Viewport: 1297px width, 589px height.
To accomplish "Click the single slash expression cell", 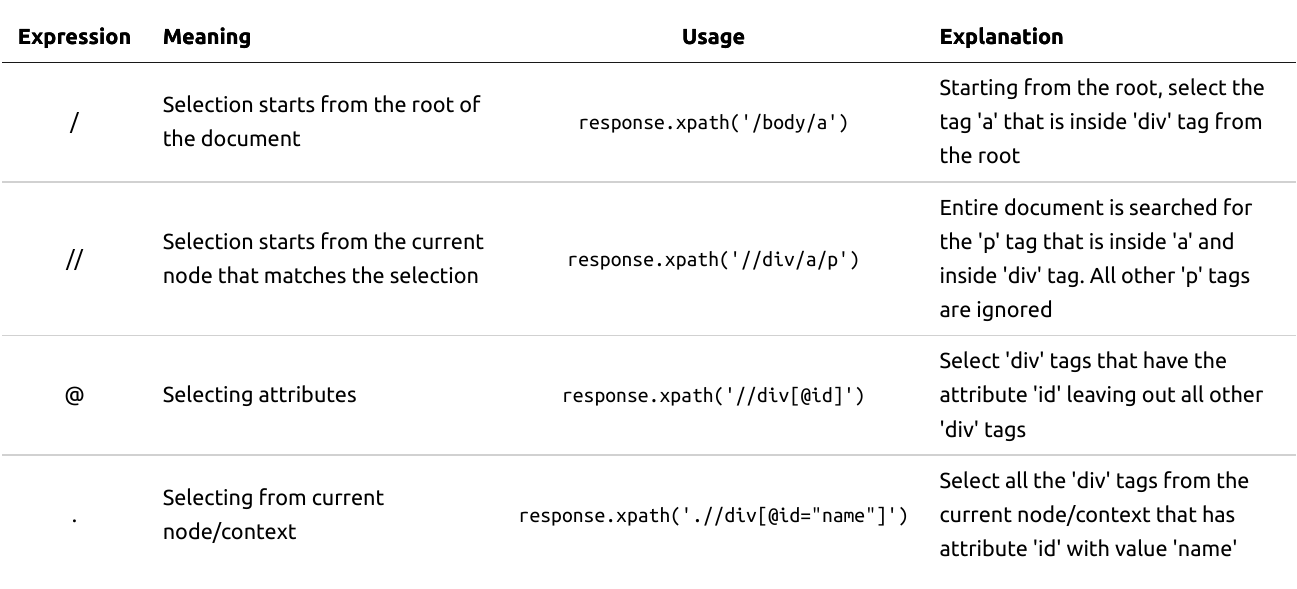I will (75, 122).
